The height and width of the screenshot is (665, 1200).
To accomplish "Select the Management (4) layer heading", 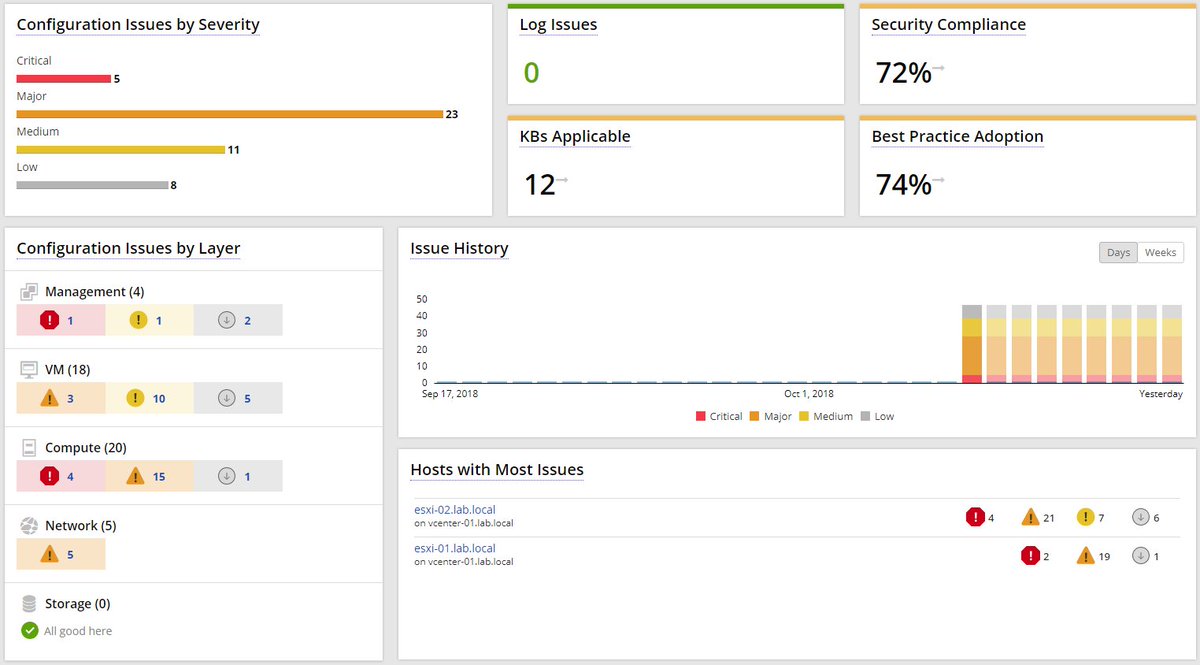I will click(95, 292).
